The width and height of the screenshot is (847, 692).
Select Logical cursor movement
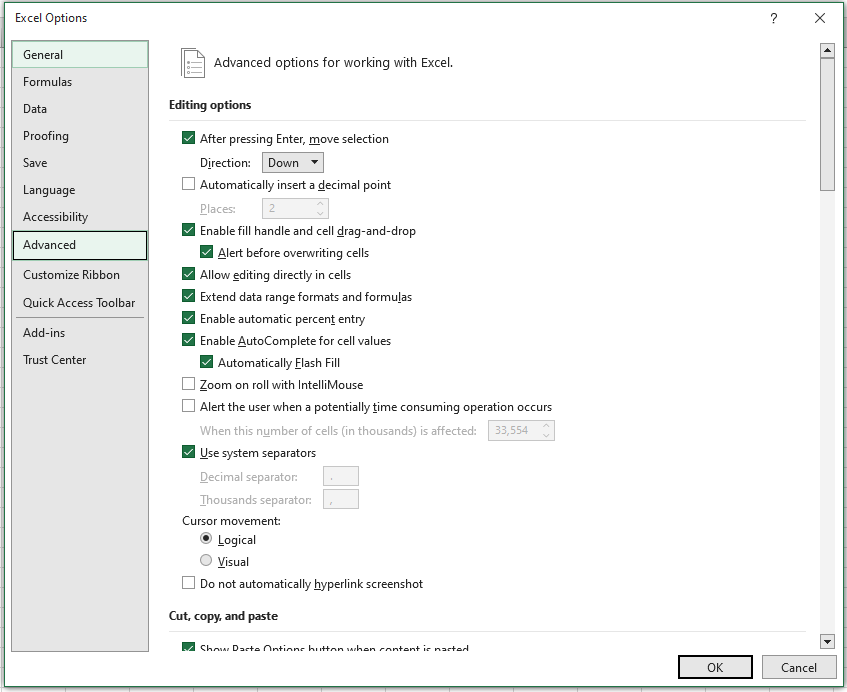coord(206,539)
